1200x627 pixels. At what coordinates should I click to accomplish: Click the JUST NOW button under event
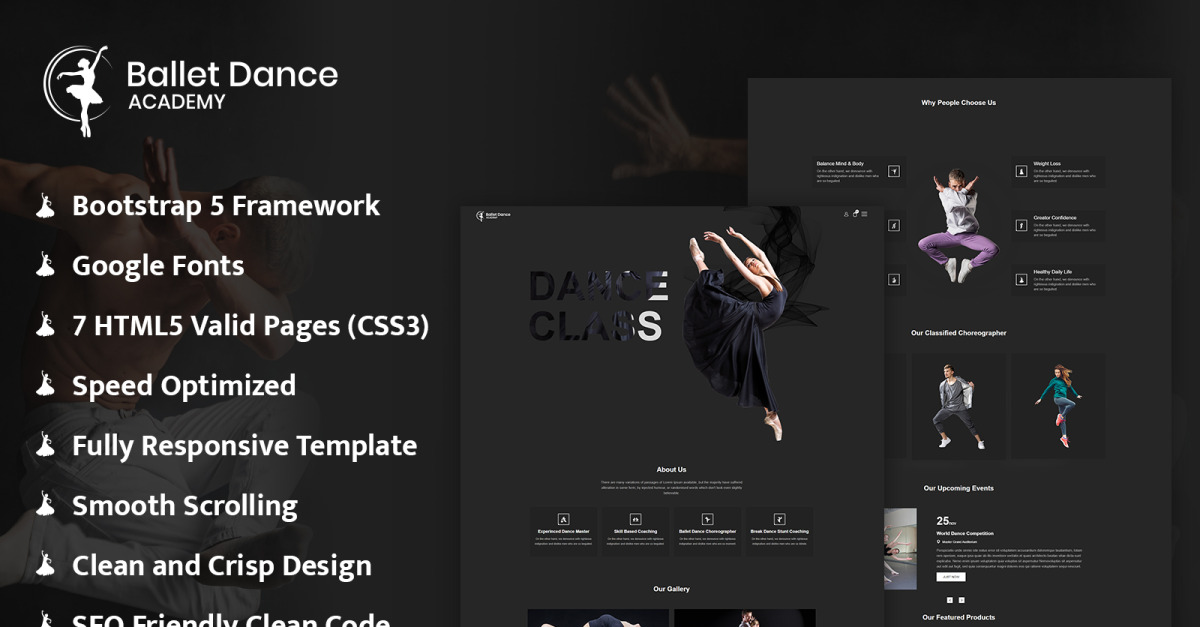[x=951, y=577]
